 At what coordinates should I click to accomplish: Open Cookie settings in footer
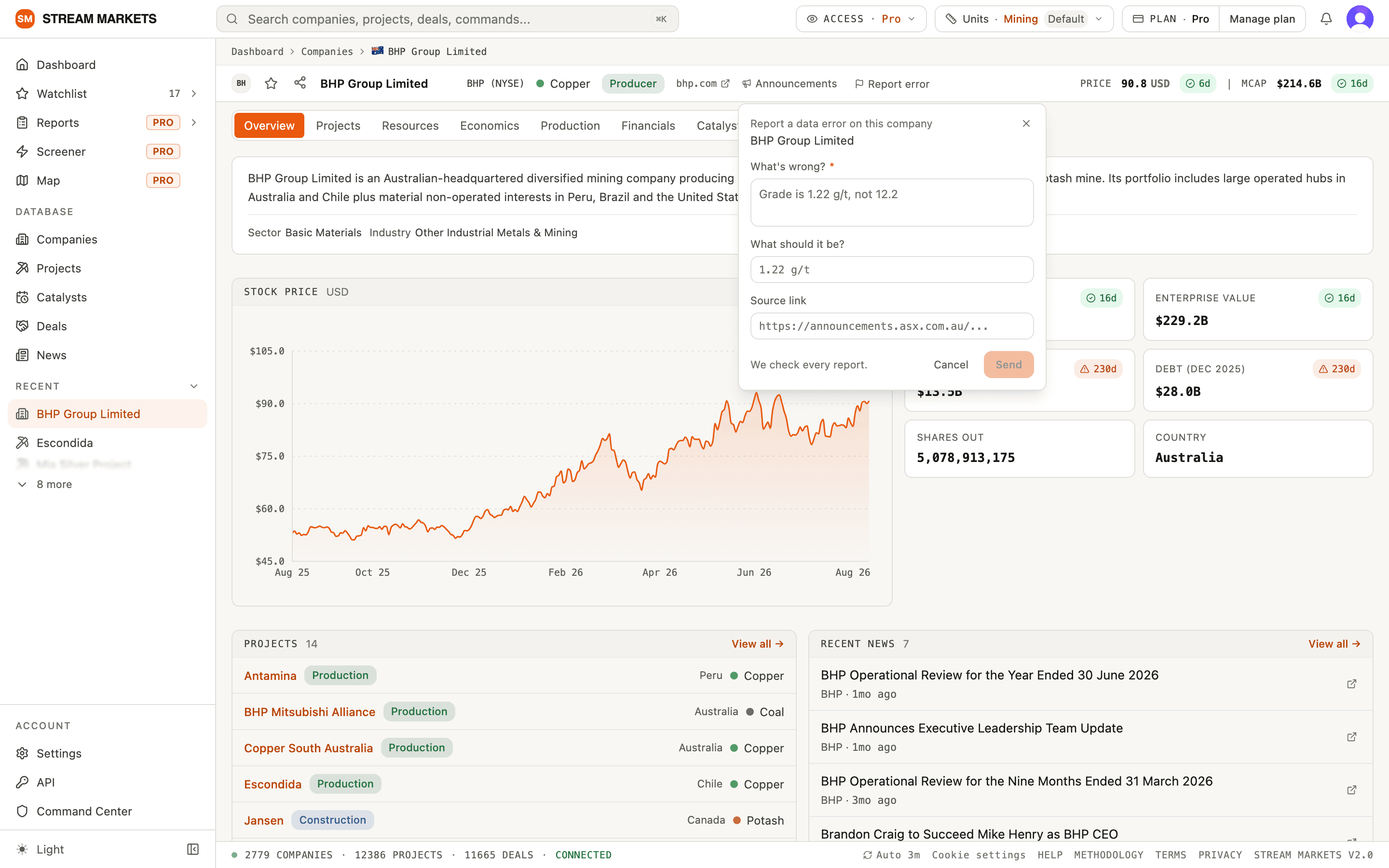[x=978, y=855]
